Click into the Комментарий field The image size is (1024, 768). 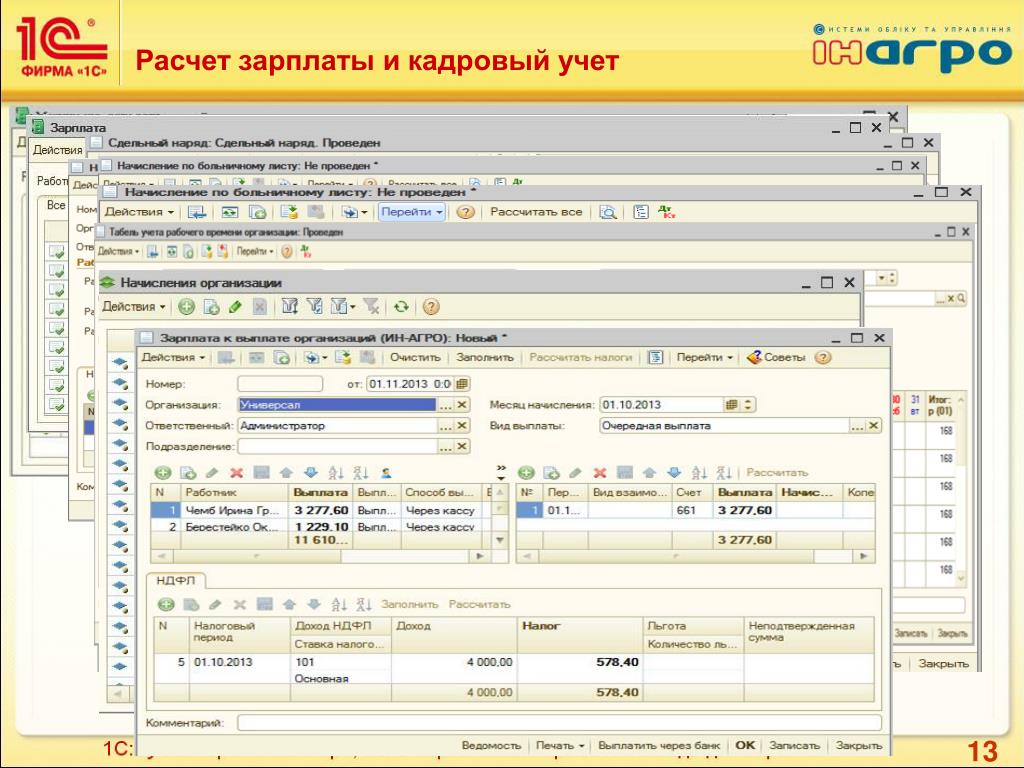click(x=559, y=723)
